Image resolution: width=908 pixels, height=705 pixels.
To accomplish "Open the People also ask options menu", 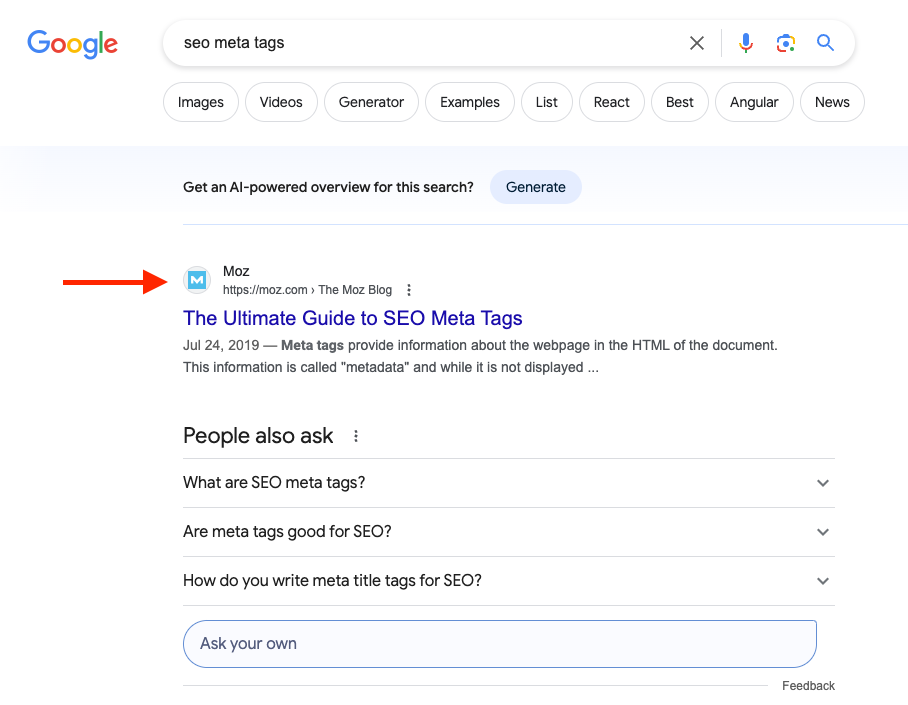I will pyautogui.click(x=356, y=436).
